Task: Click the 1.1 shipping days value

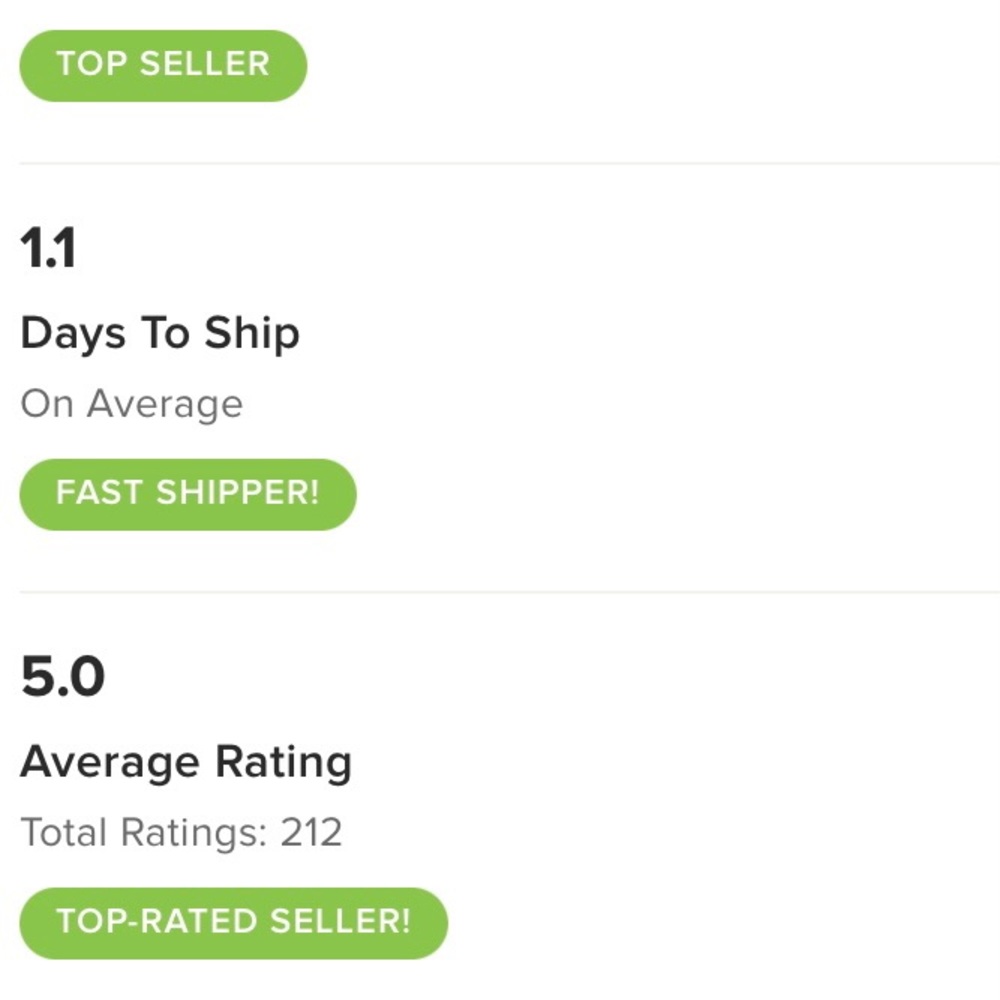Action: tap(48, 249)
